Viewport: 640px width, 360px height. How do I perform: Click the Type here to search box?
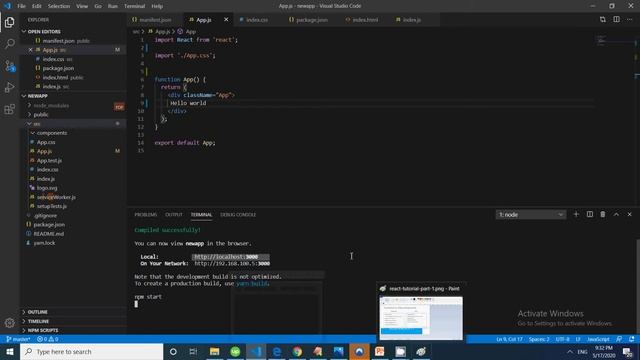(x=91, y=351)
